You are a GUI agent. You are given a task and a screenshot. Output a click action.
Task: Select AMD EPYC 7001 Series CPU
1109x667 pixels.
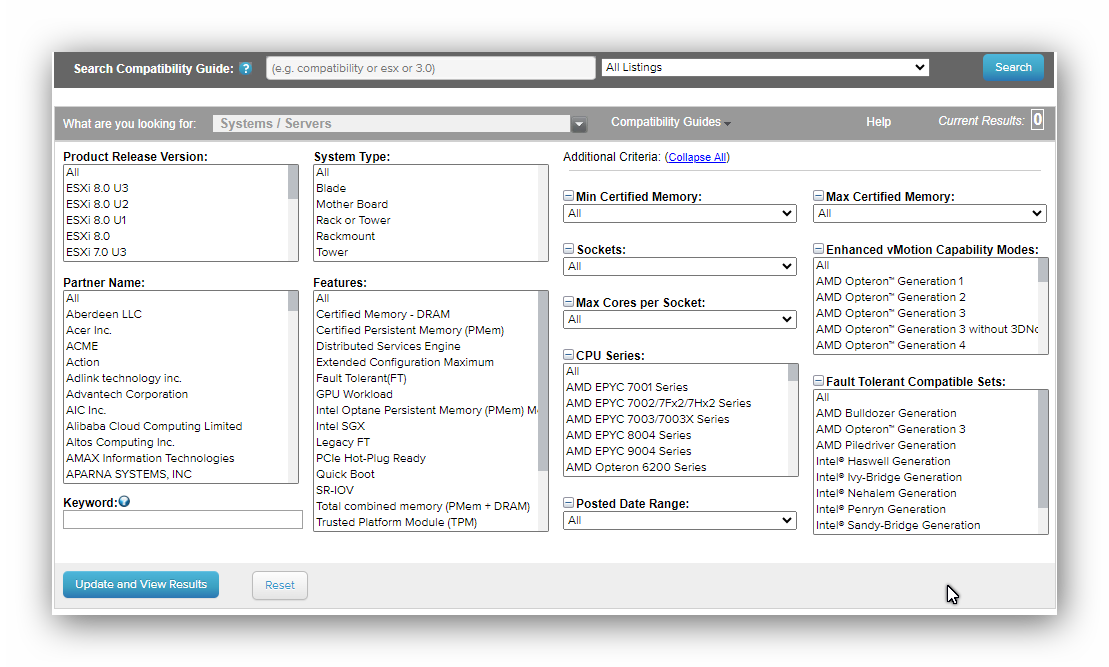(627, 387)
